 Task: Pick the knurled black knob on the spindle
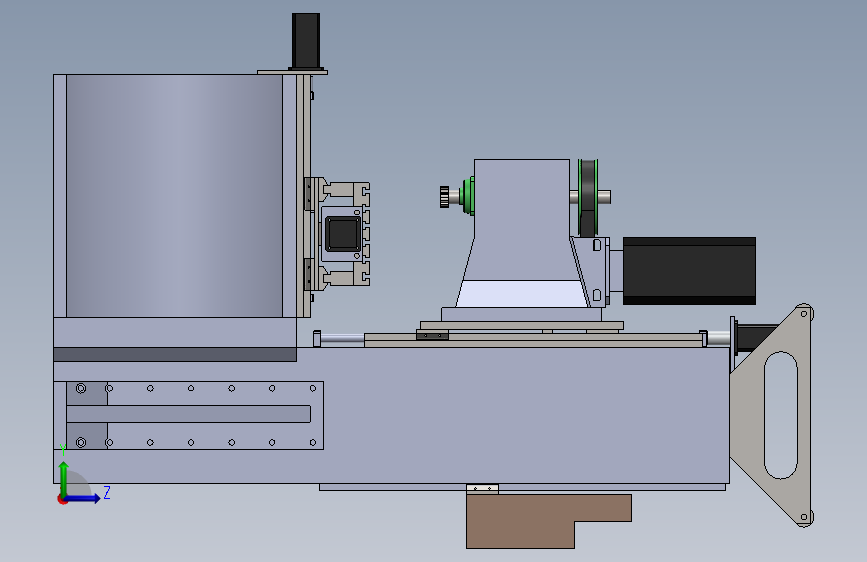[444, 197]
